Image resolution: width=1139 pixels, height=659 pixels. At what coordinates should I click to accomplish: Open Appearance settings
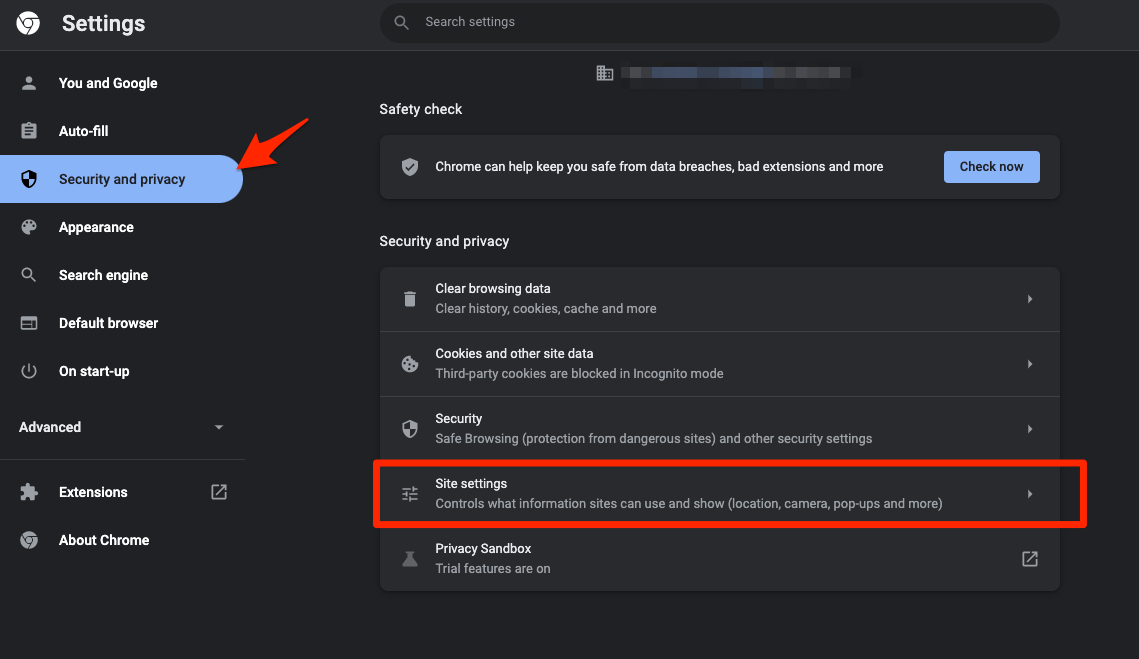[121, 227]
